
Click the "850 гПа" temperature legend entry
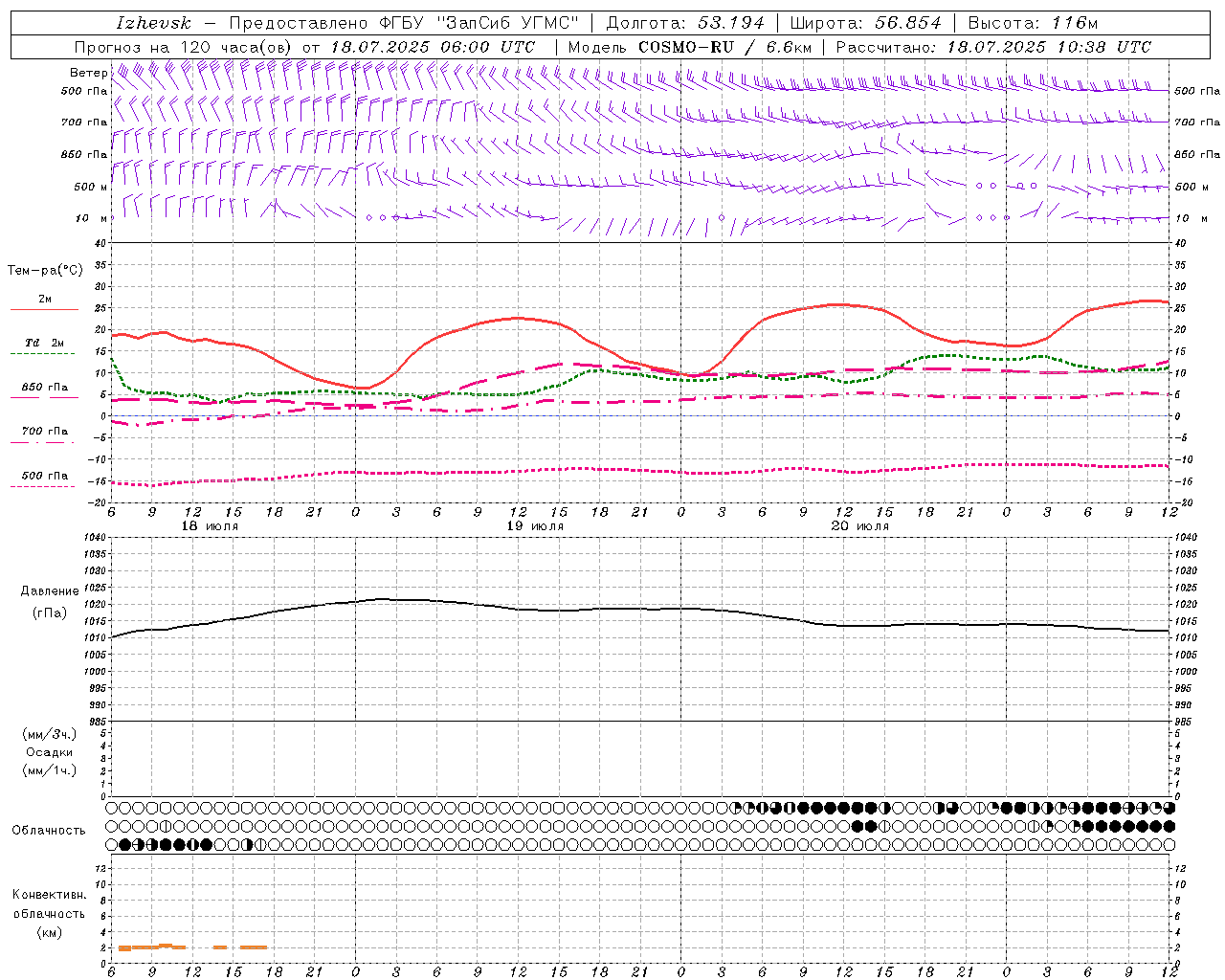[x=45, y=387]
